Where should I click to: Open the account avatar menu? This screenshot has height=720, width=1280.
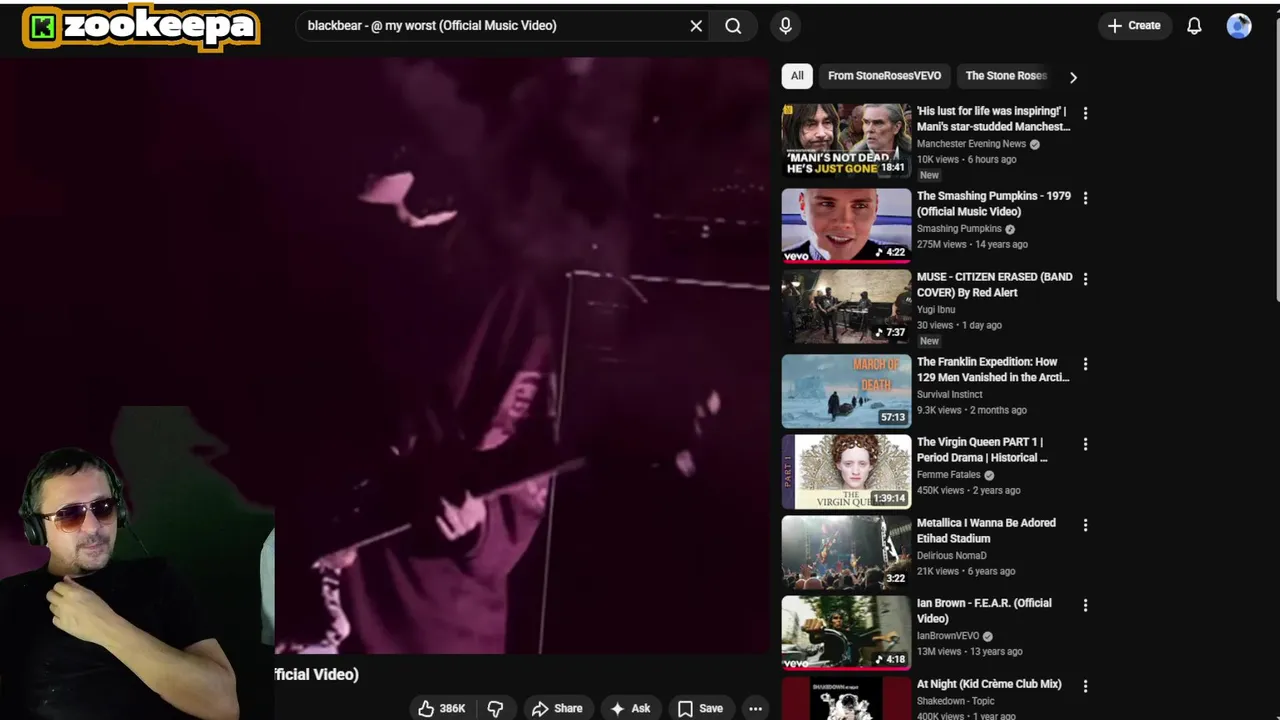[1239, 26]
